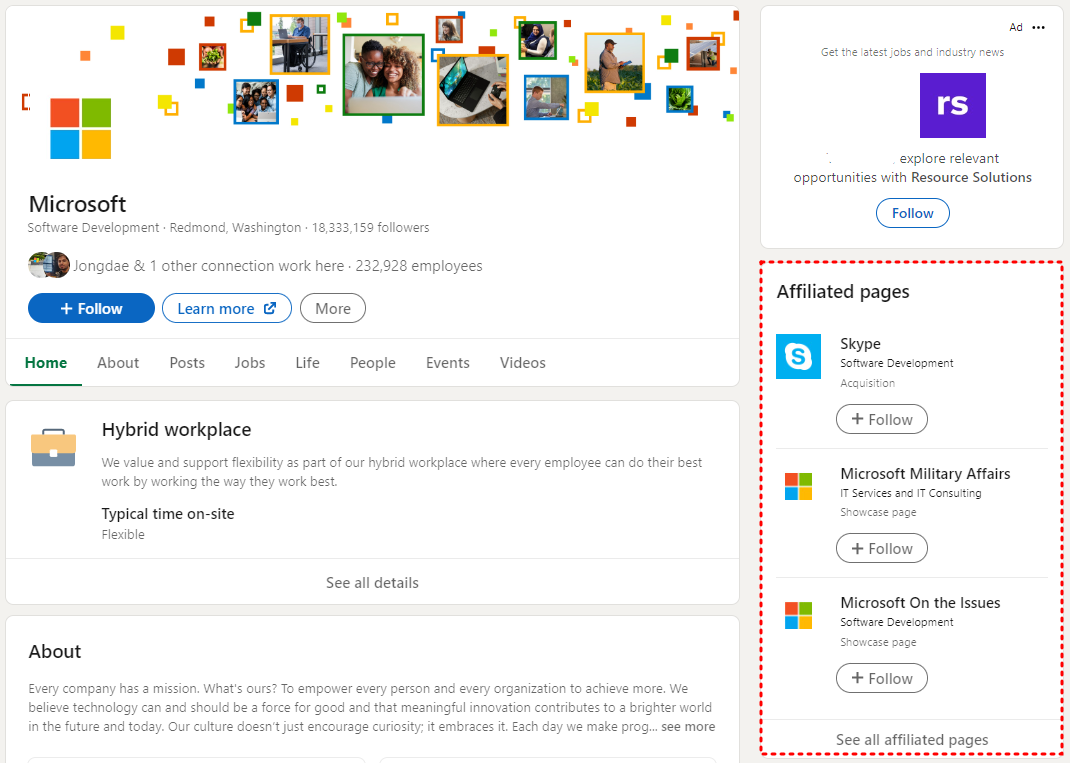Click the Skype logo in Affiliated pages

pyautogui.click(x=798, y=356)
